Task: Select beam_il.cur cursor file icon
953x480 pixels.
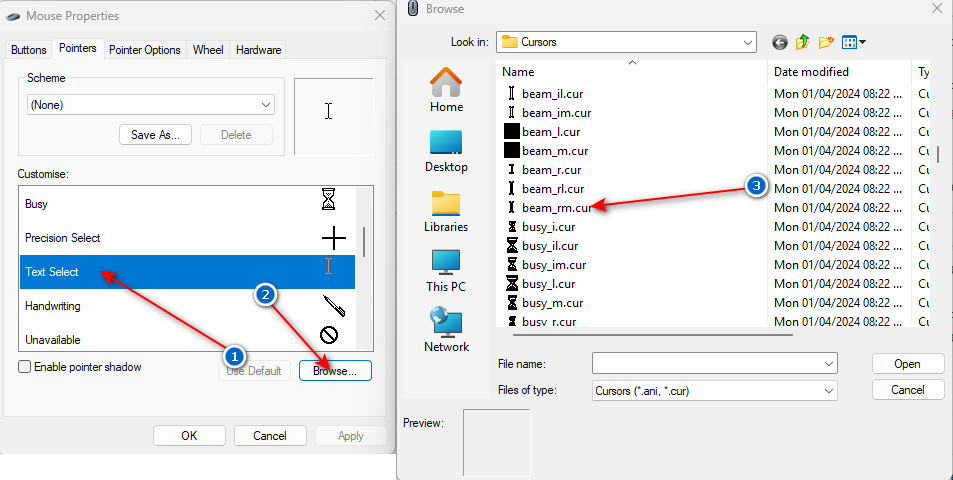Action: 512,94
